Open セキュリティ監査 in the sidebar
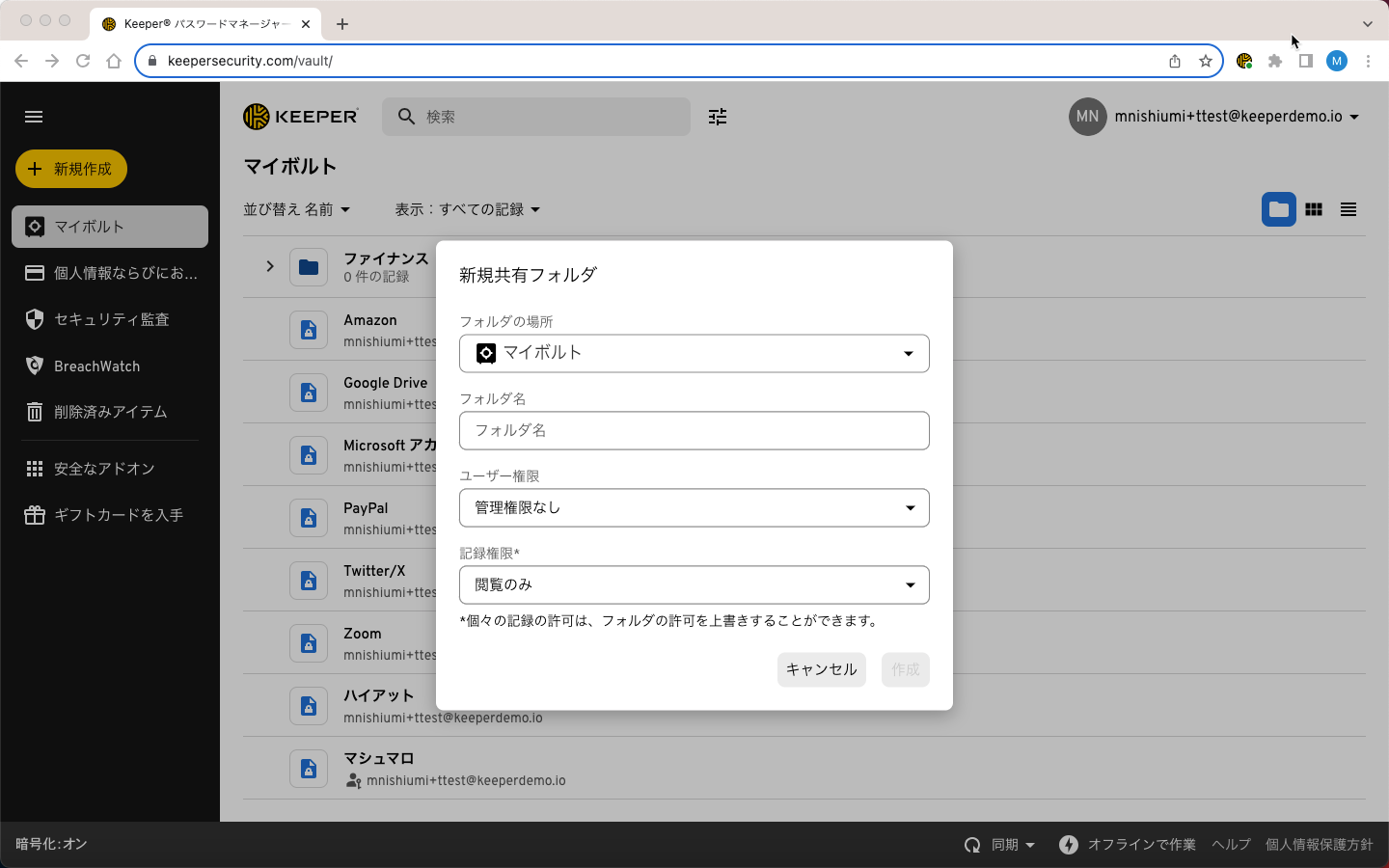The height and width of the screenshot is (868, 1389). pyautogui.click(x=110, y=319)
